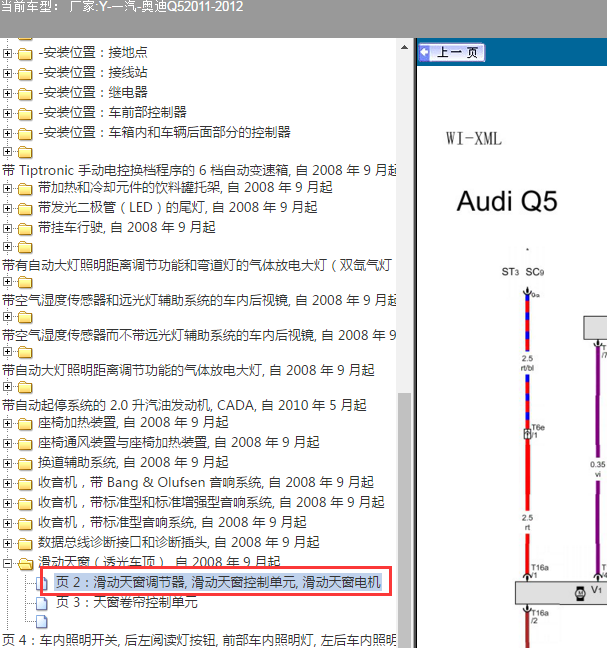Viewport: 607px width, 648px height.
Task: Click the SC9 fuse label in diagram
Action: 535,272
